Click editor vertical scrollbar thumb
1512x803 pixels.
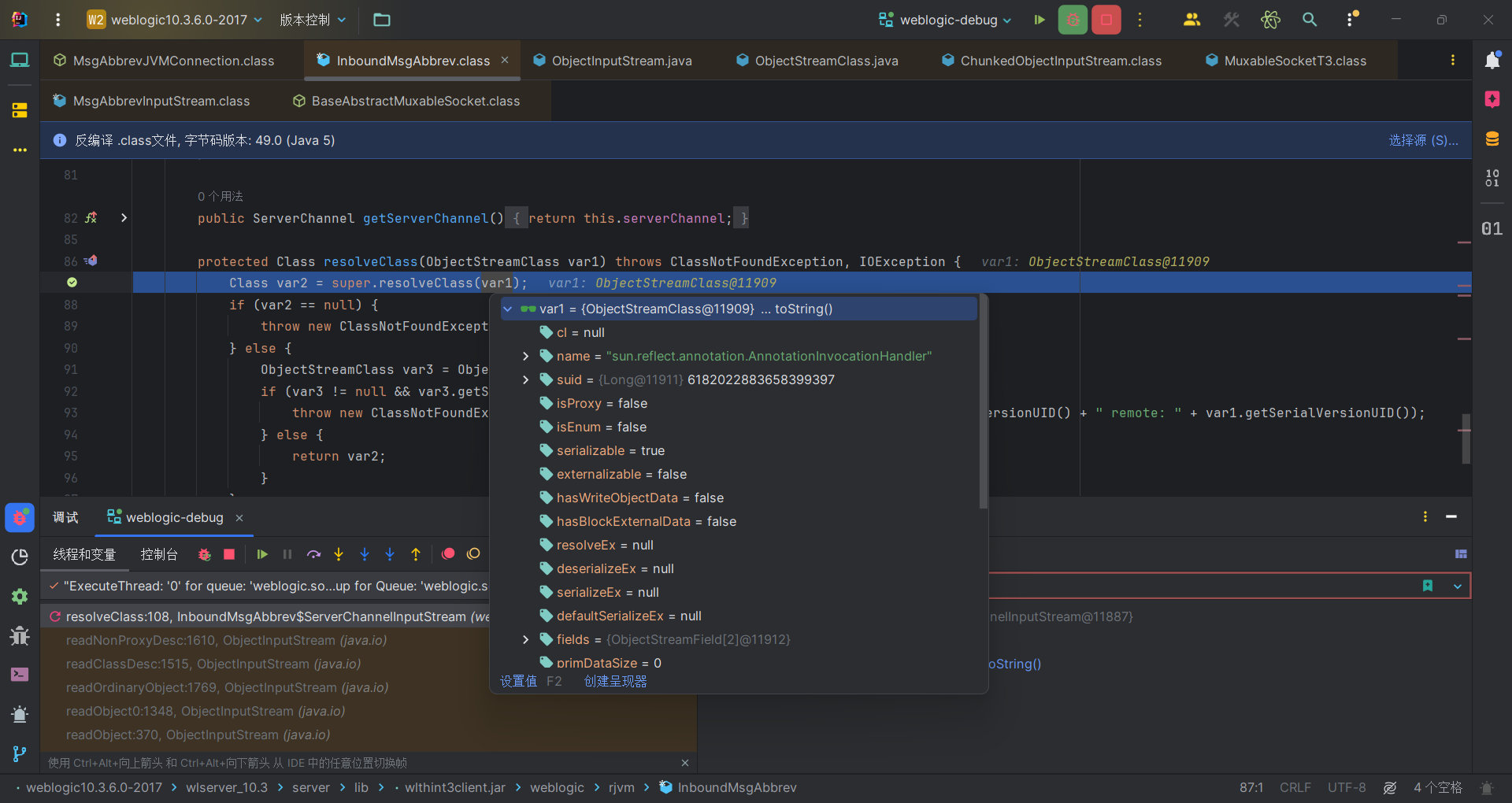coord(1466,439)
